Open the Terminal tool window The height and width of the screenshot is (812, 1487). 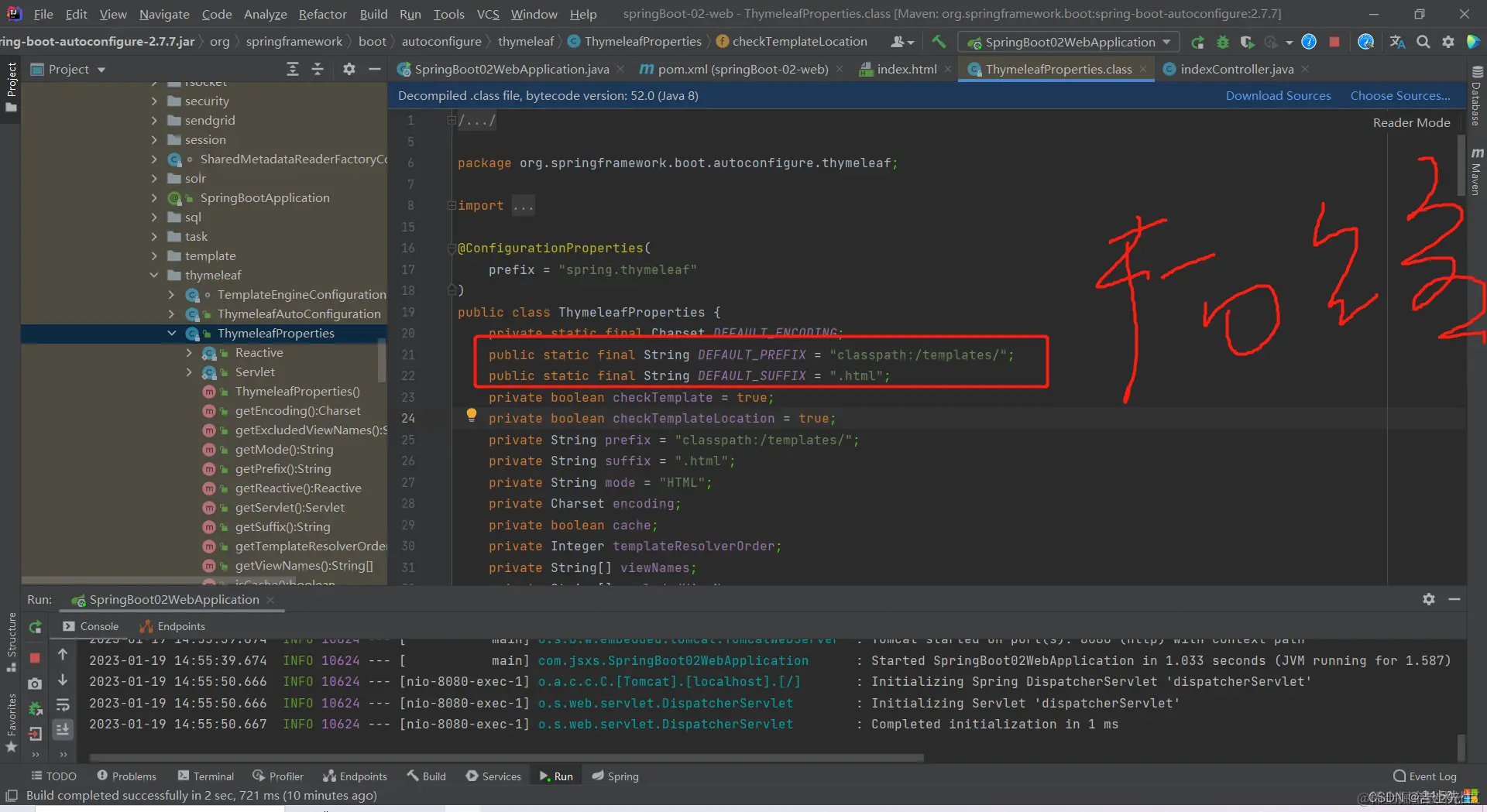[x=206, y=776]
